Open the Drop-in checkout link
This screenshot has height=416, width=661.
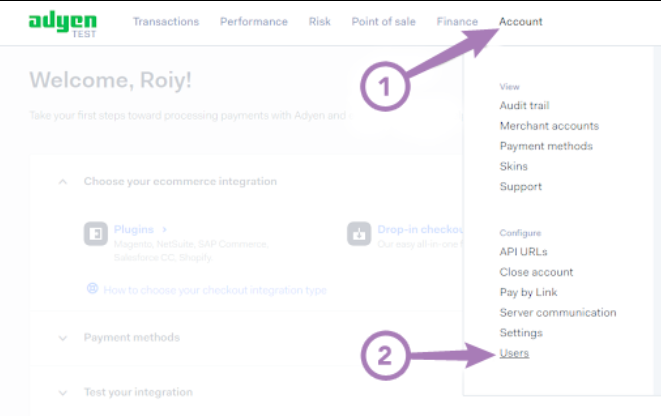click(x=420, y=229)
